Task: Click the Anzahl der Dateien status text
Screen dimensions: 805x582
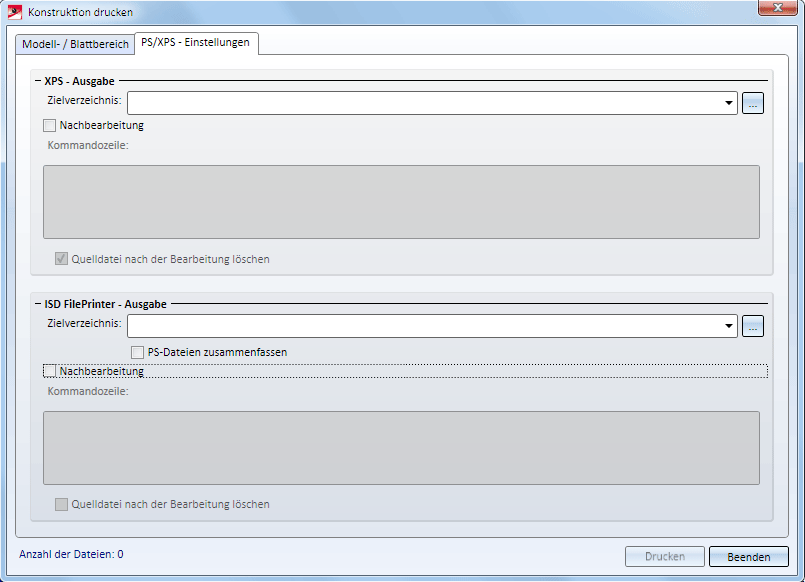Action: (x=71, y=553)
